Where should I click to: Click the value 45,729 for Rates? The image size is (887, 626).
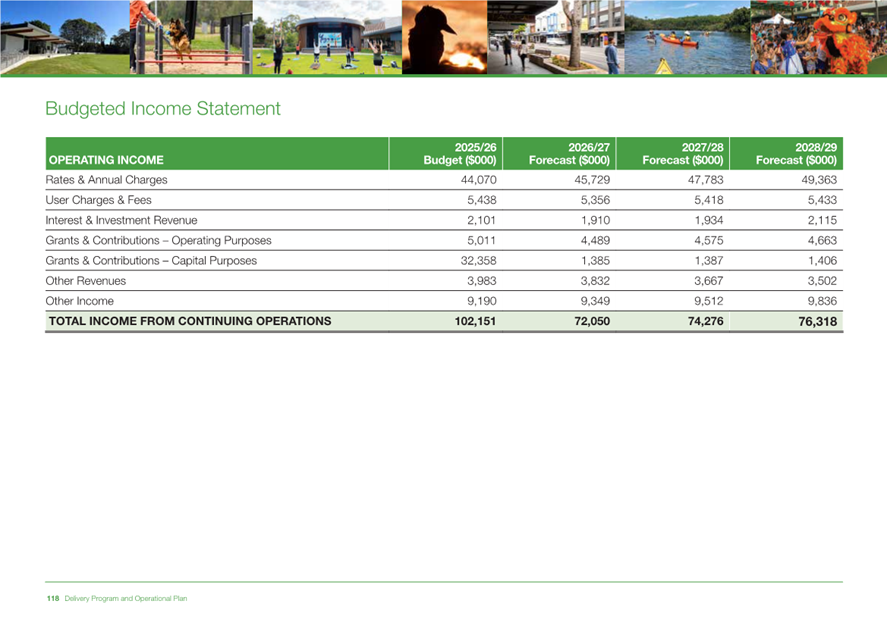pos(592,180)
